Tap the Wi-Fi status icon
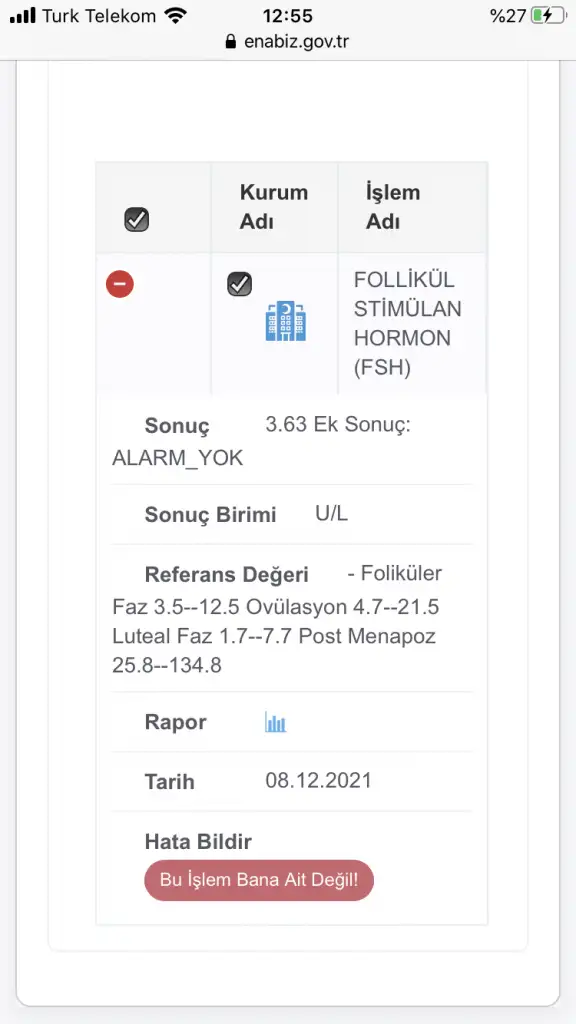Viewport: 576px width, 1024px height. point(175,16)
